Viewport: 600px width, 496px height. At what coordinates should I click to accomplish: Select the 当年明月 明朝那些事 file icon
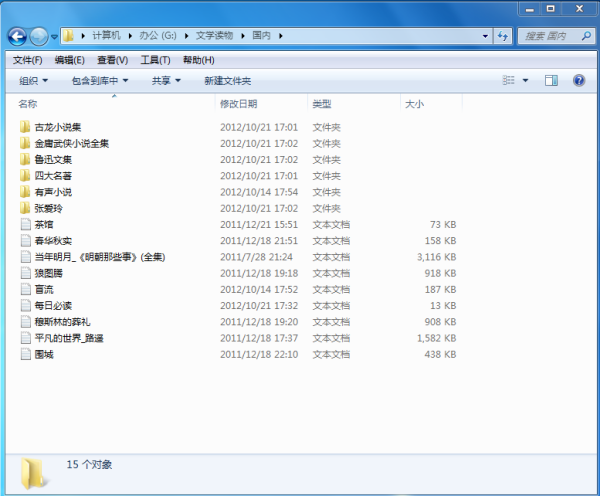26,257
